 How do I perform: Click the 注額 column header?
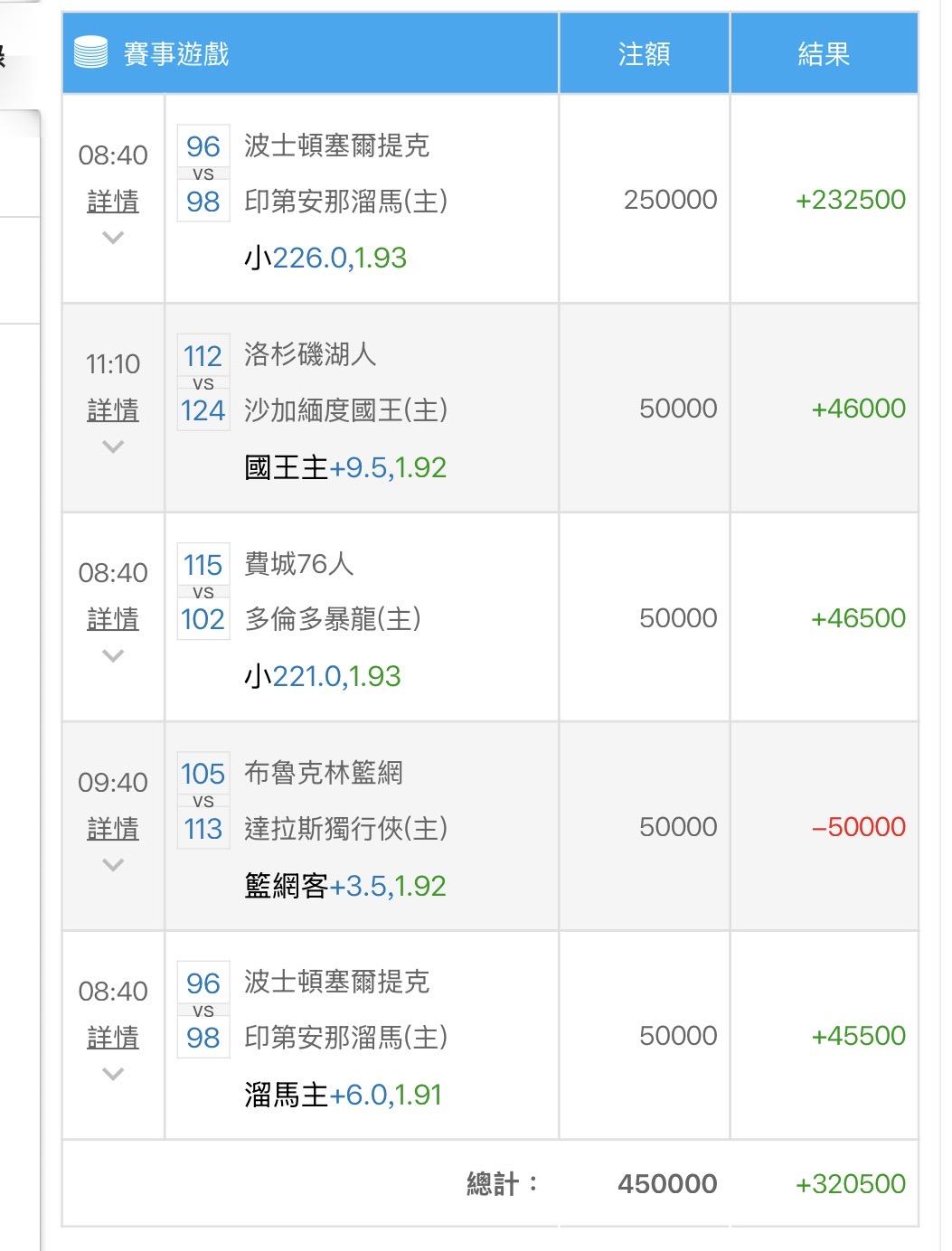[644, 54]
